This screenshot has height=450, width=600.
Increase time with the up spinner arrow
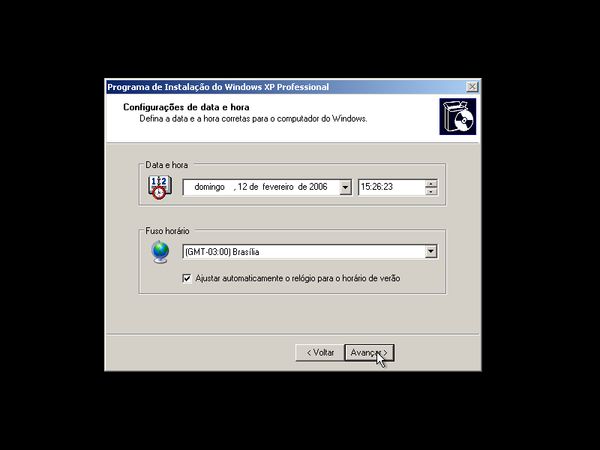point(431,183)
